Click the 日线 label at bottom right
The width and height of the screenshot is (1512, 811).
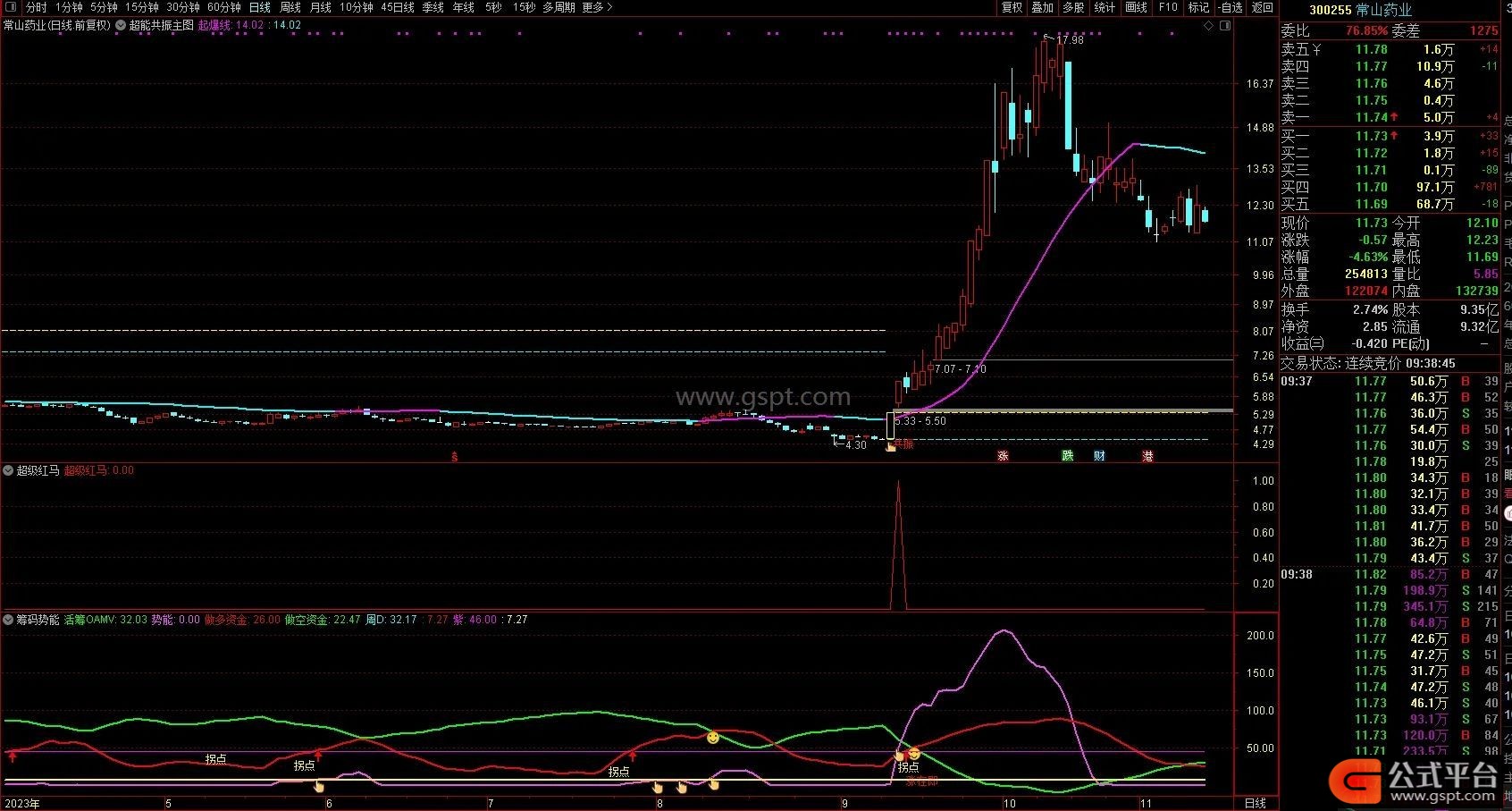[1256, 804]
